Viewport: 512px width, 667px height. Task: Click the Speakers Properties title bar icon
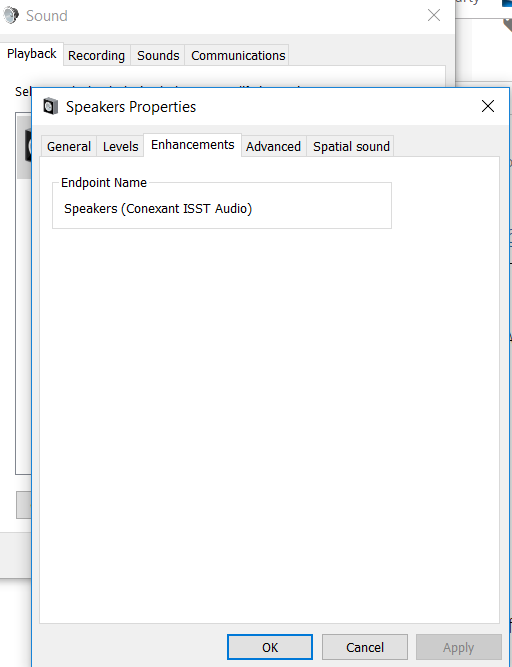pyautogui.click(x=51, y=106)
